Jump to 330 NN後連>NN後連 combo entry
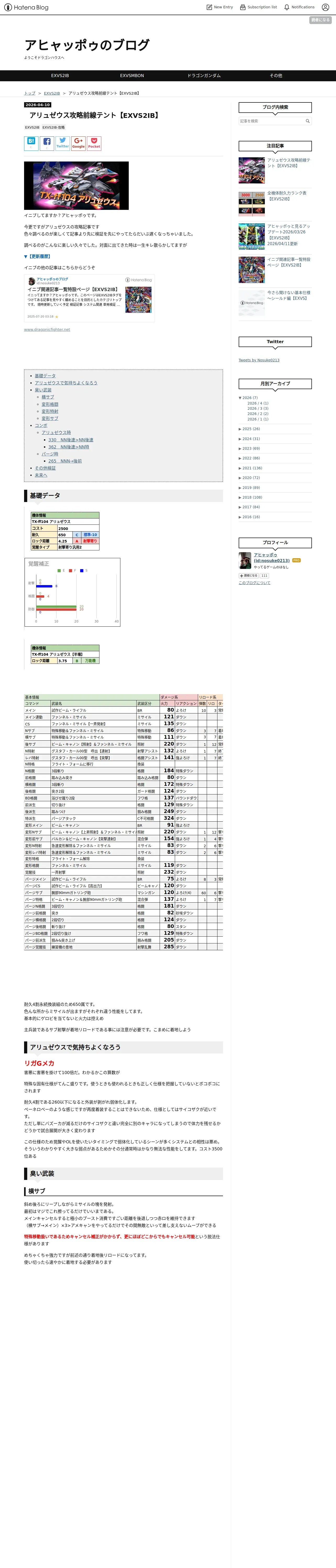This screenshot has height=1568, width=336. coord(71,440)
